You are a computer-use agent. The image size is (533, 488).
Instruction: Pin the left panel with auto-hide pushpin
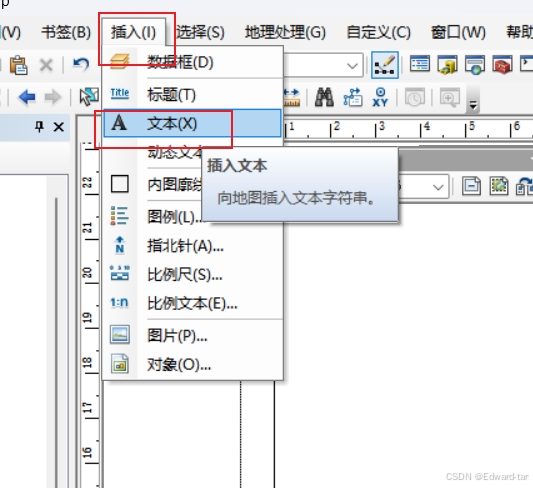[39, 127]
